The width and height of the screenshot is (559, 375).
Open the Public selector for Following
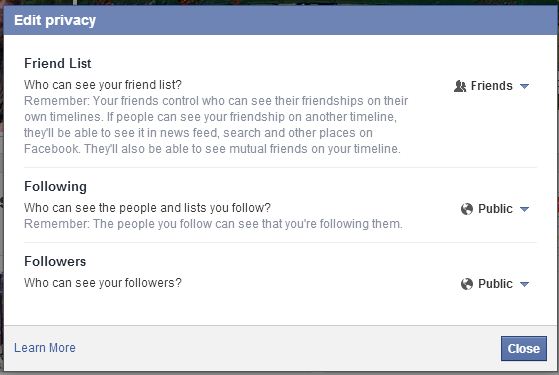[495, 209]
